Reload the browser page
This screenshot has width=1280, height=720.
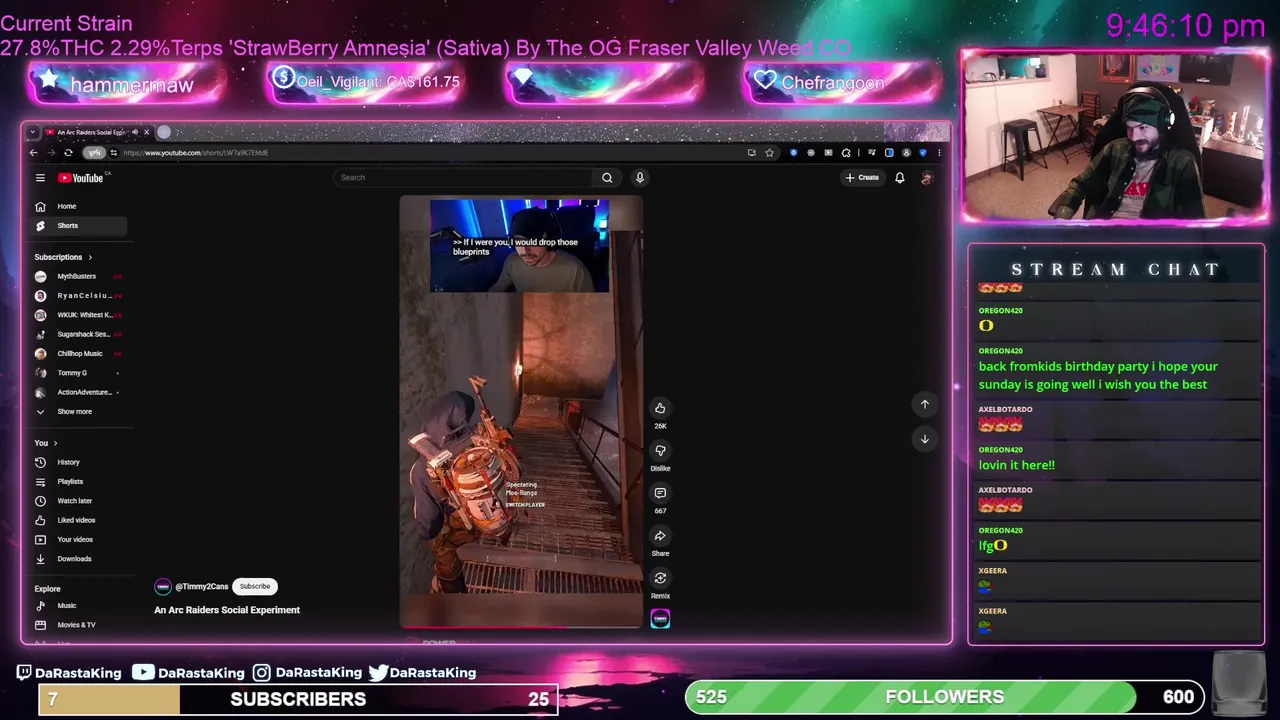point(68,153)
